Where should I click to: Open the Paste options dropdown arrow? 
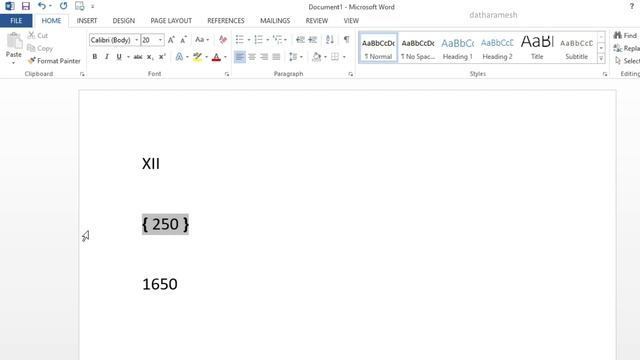tap(13, 63)
